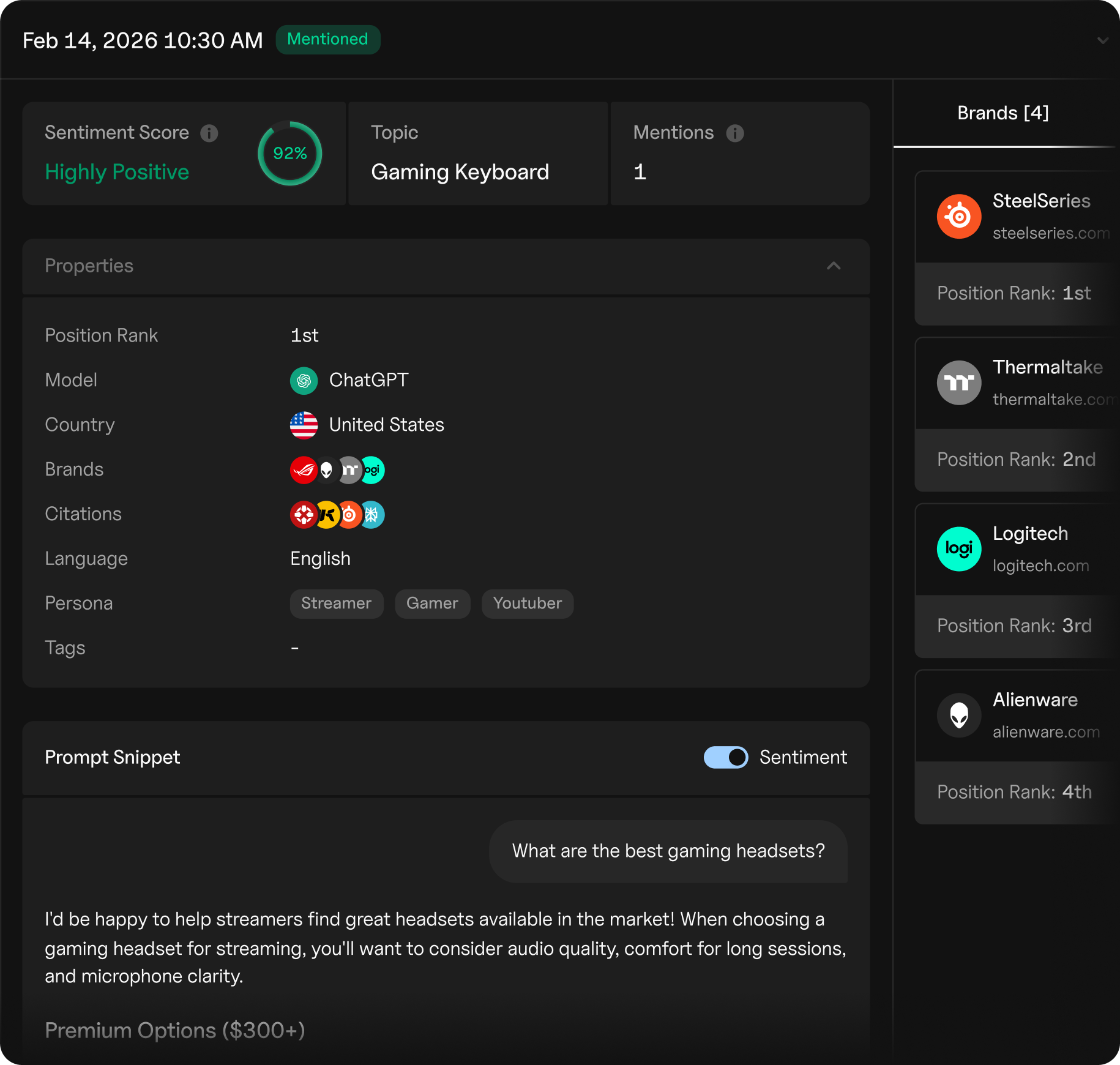Click the Thermaltake brand logo
Image resolution: width=1120 pixels, height=1065 pixels.
[x=958, y=383]
